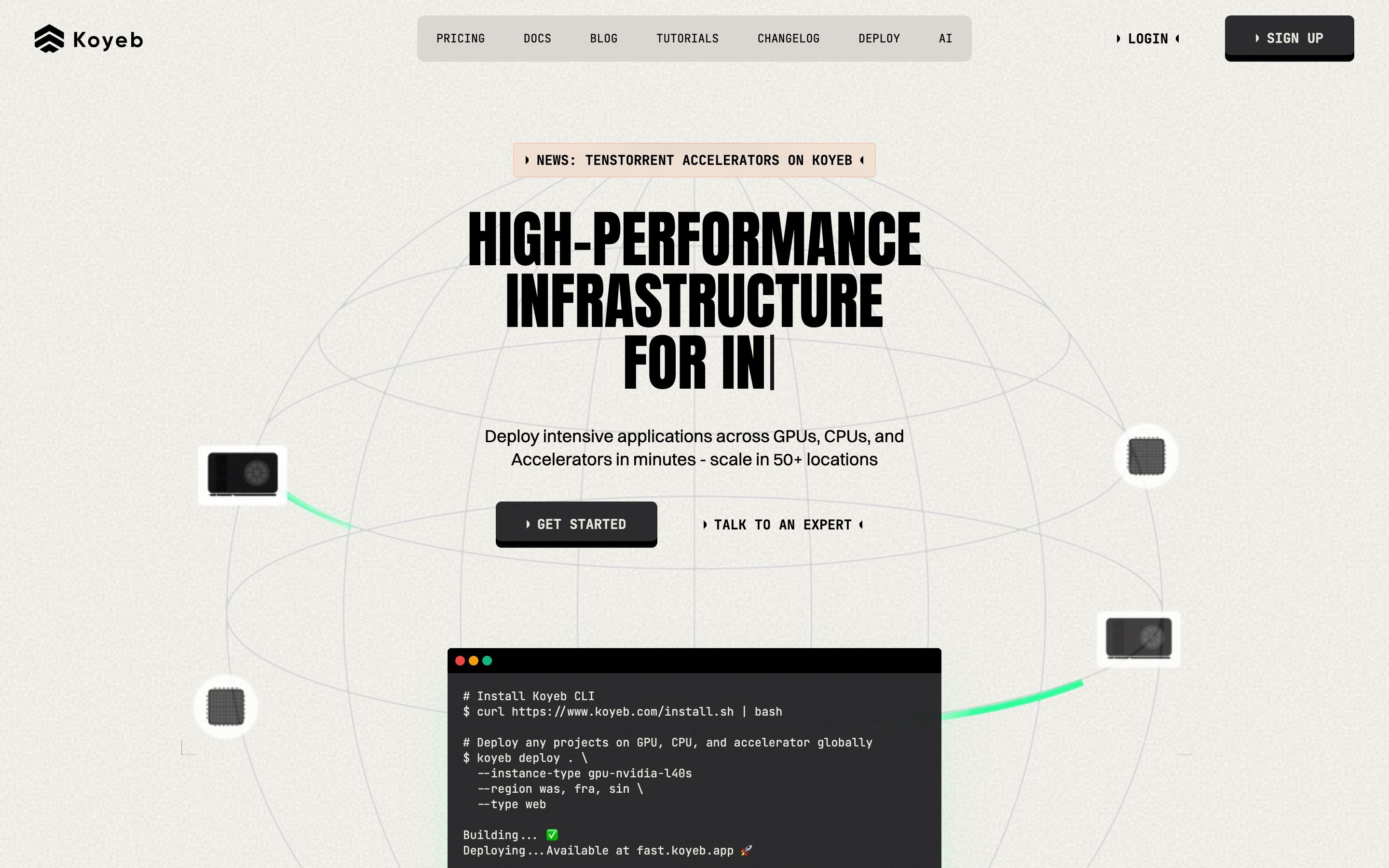
Task: Click the red terminal window dot
Action: [x=460, y=661]
